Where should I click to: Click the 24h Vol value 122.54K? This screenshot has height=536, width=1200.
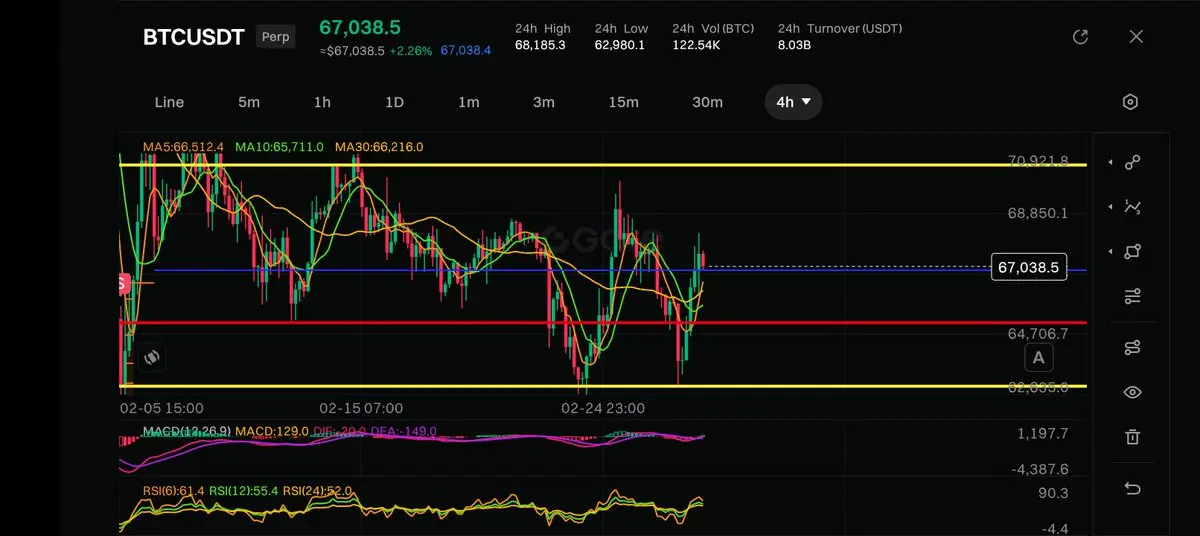click(x=696, y=45)
